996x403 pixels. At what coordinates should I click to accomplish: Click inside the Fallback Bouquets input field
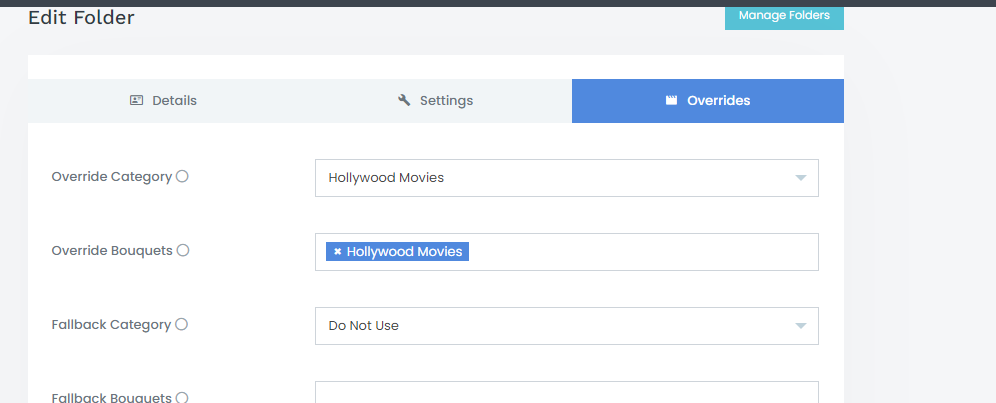(x=567, y=392)
